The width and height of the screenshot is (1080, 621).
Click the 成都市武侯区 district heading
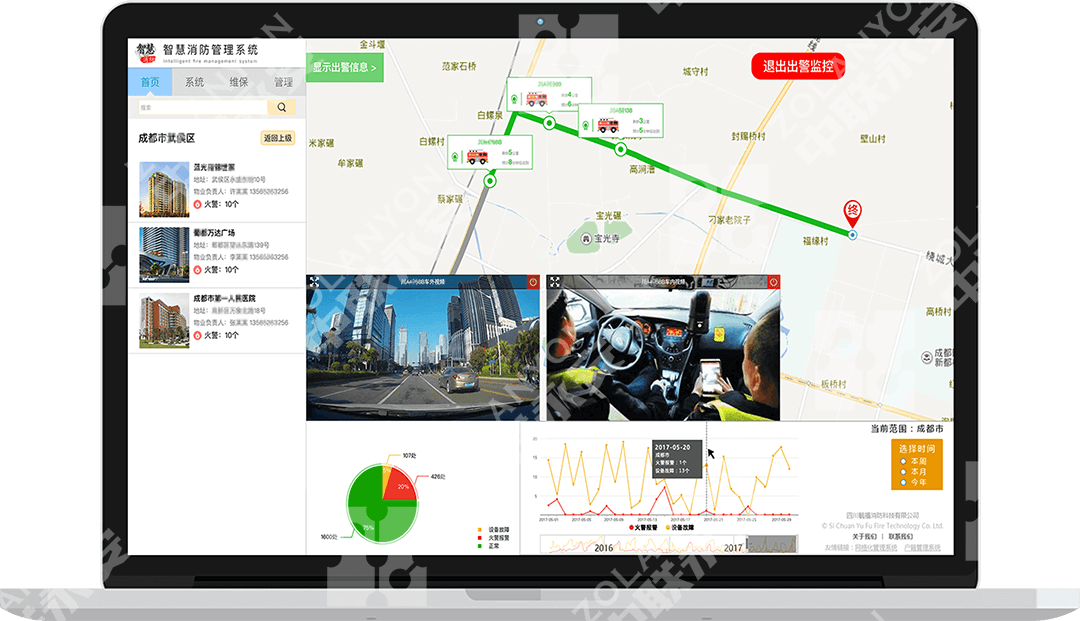coord(167,138)
